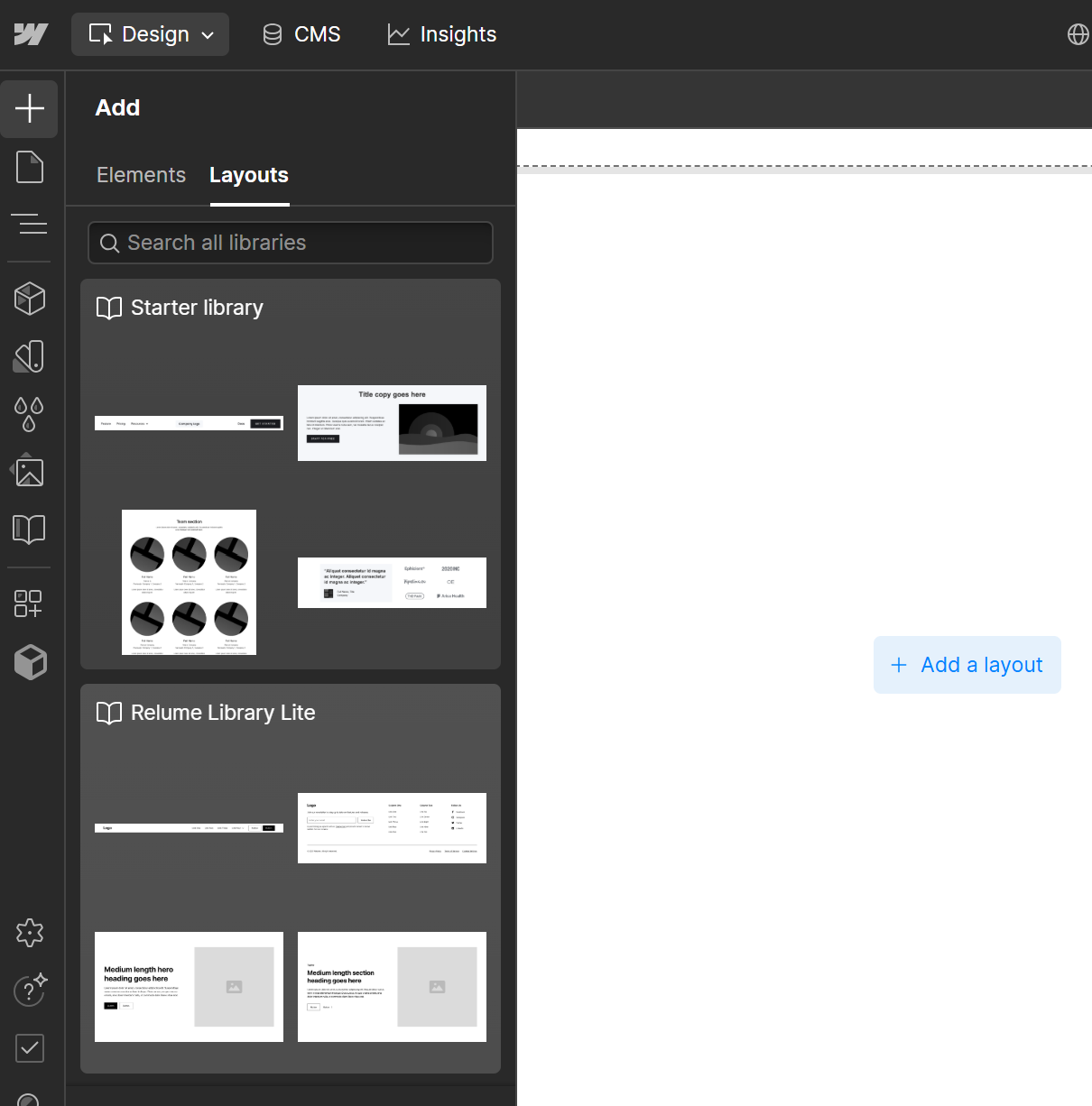Screen dimensions: 1092x1106
Task: Open the Audit checkmark panel icon
Action: [30, 1048]
